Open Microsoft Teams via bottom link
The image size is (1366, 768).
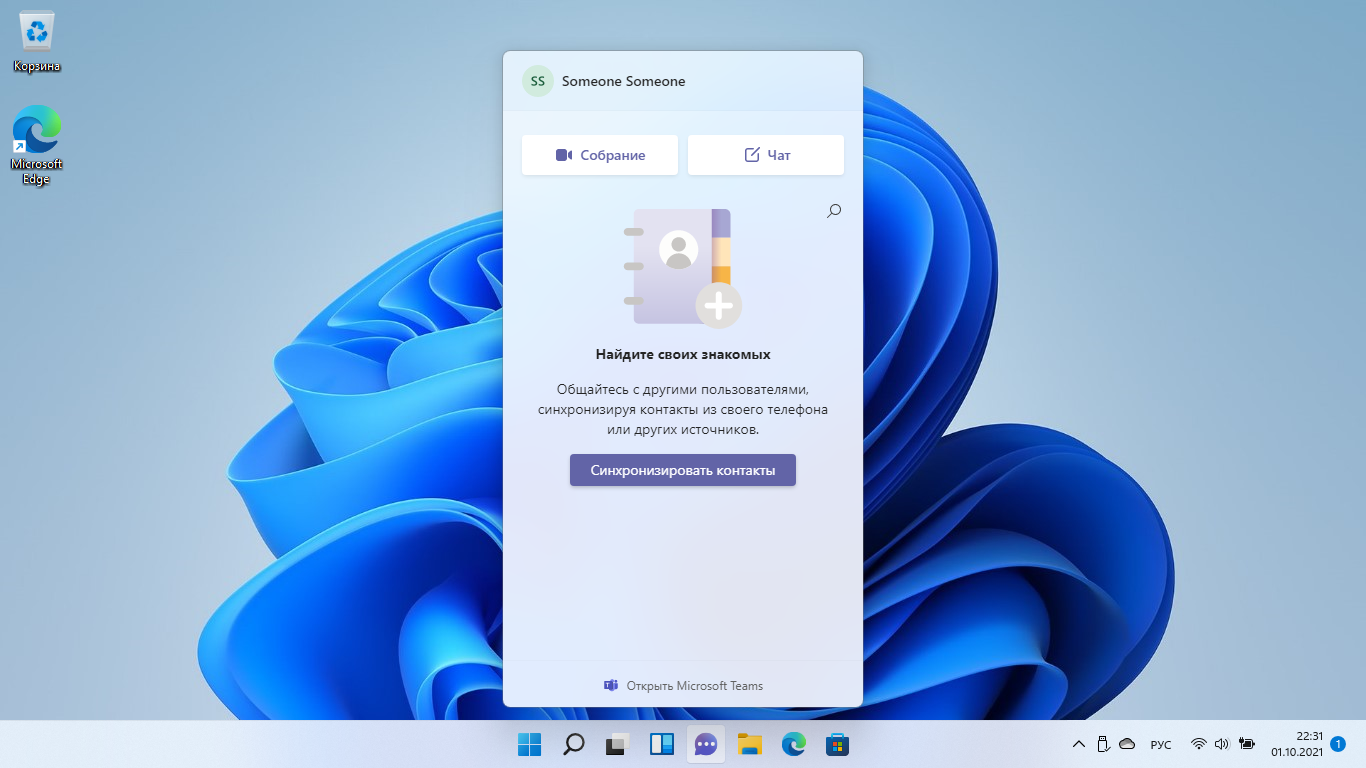[683, 686]
